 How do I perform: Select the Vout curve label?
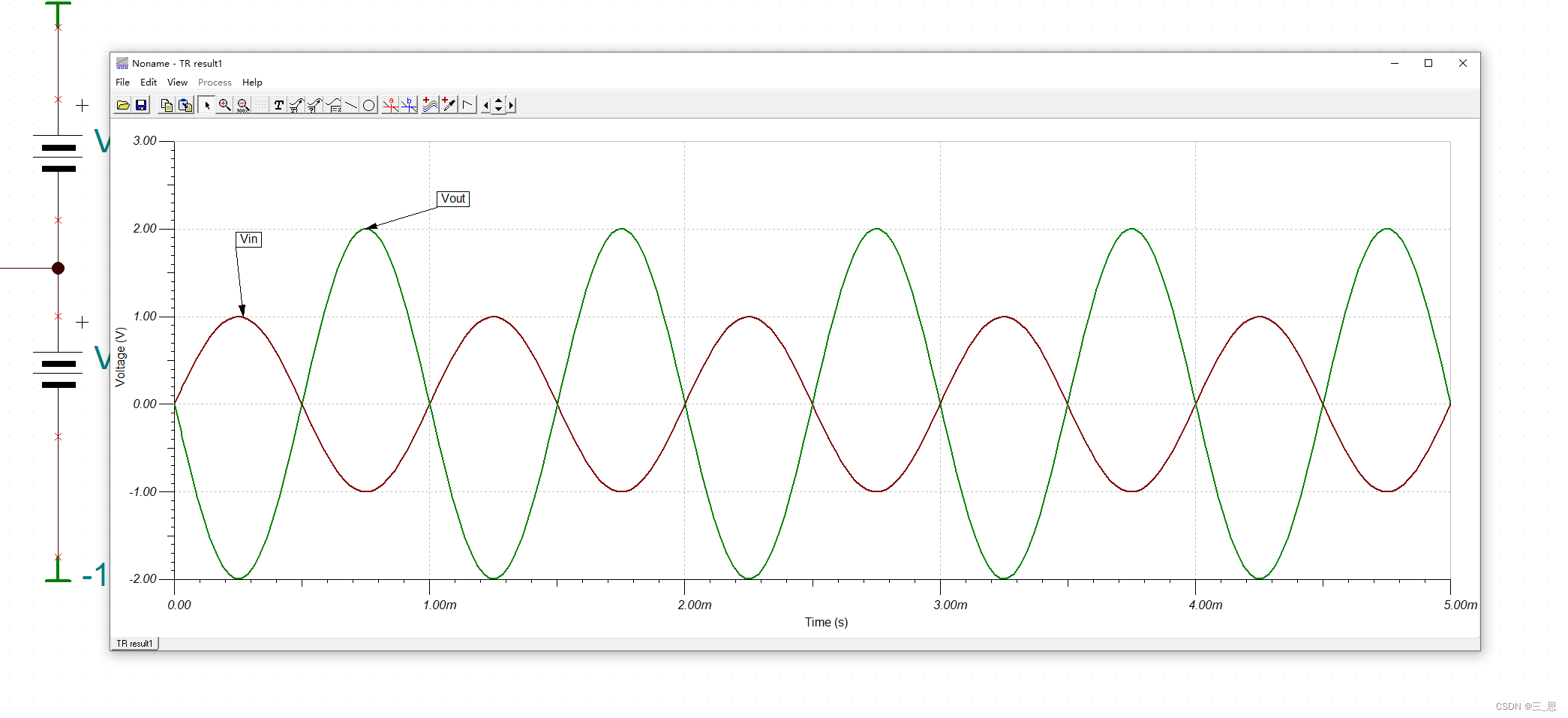point(453,199)
